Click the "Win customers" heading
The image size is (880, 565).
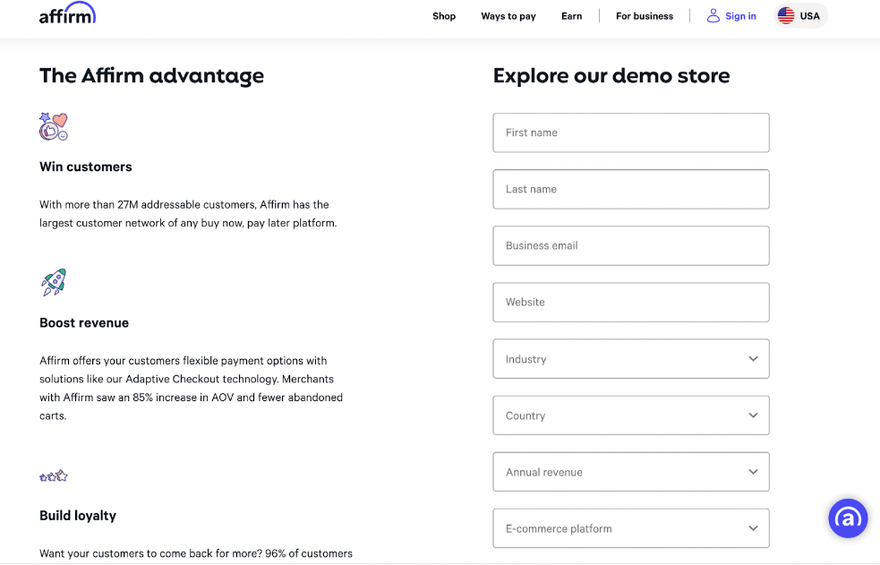85,167
